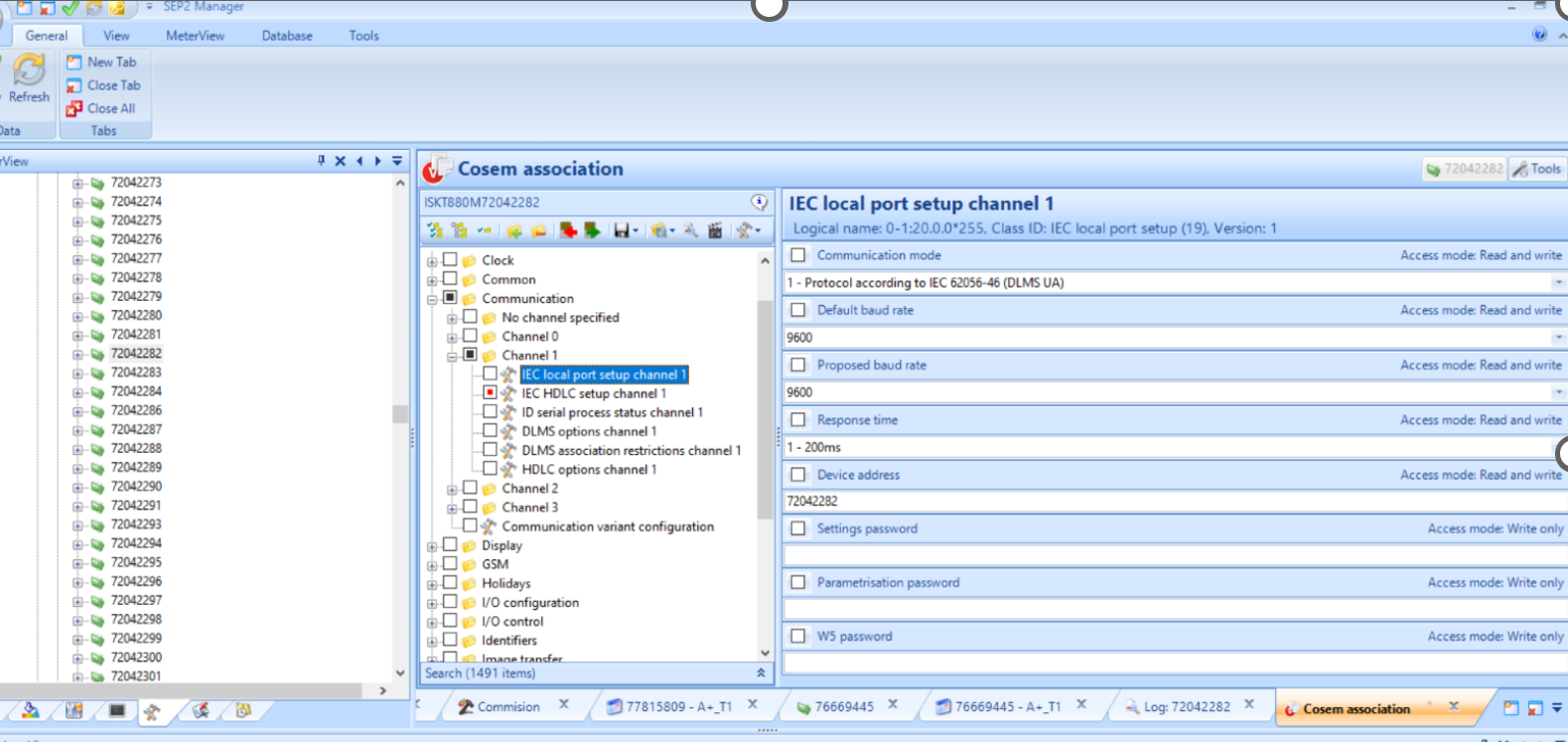Click the floppy disk save icon
This screenshot has width=1568, height=742.
pos(622,230)
